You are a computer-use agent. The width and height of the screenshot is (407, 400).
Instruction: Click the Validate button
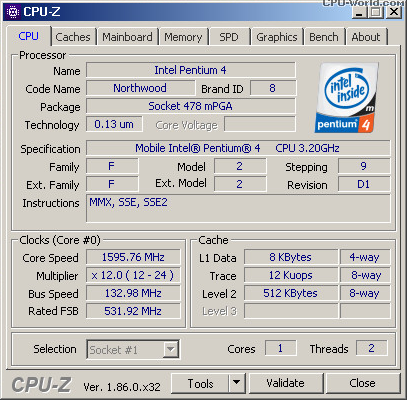pos(285,383)
